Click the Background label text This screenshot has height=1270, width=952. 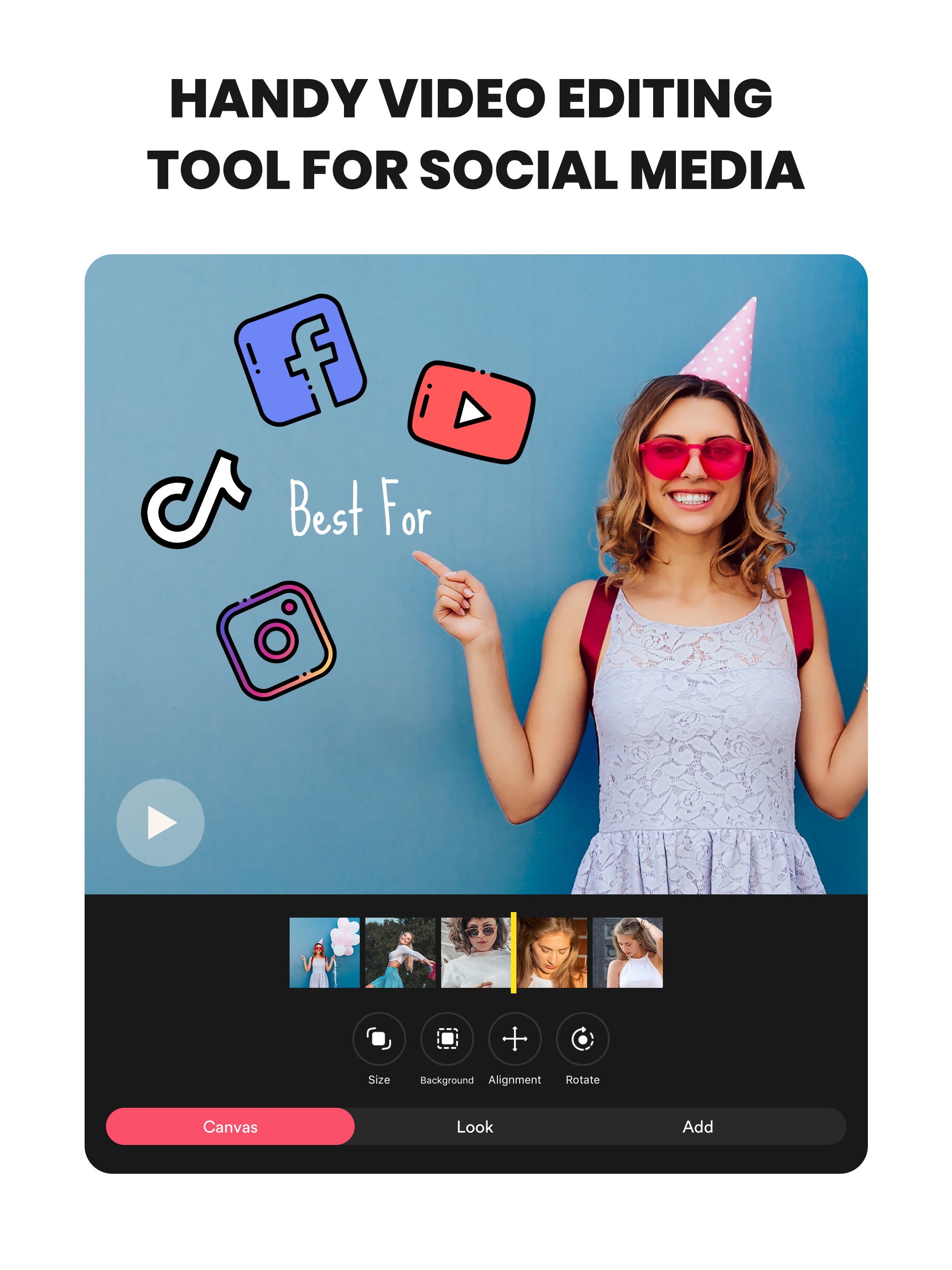click(x=447, y=1080)
